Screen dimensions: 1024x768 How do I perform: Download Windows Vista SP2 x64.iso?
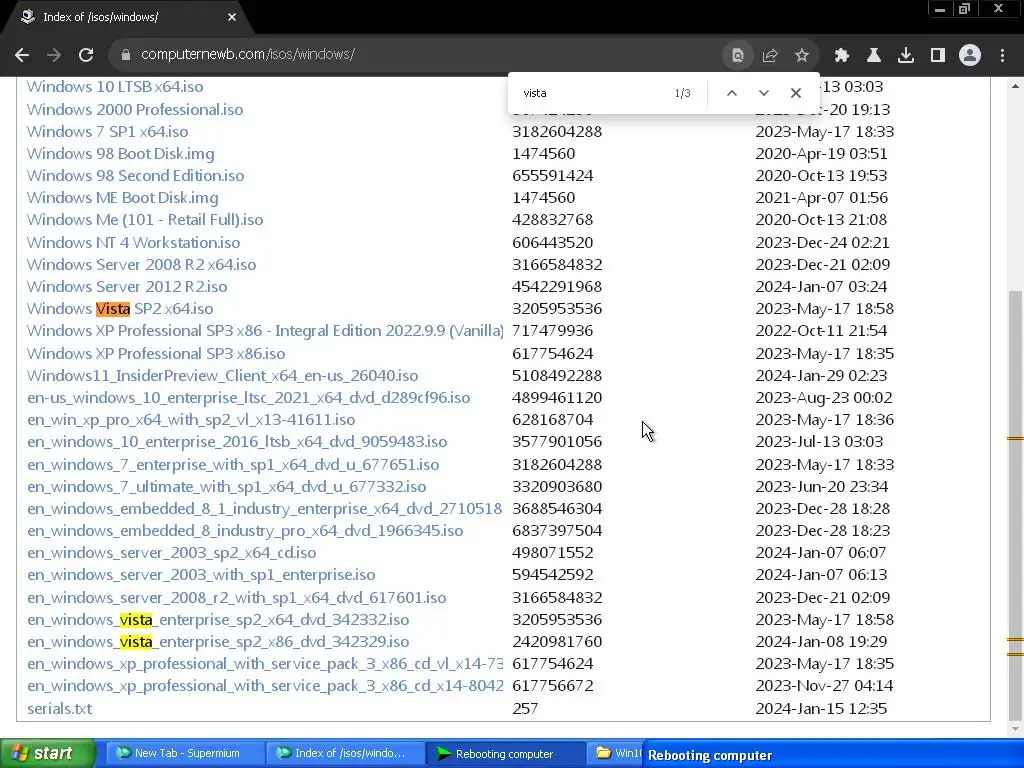tap(120, 309)
